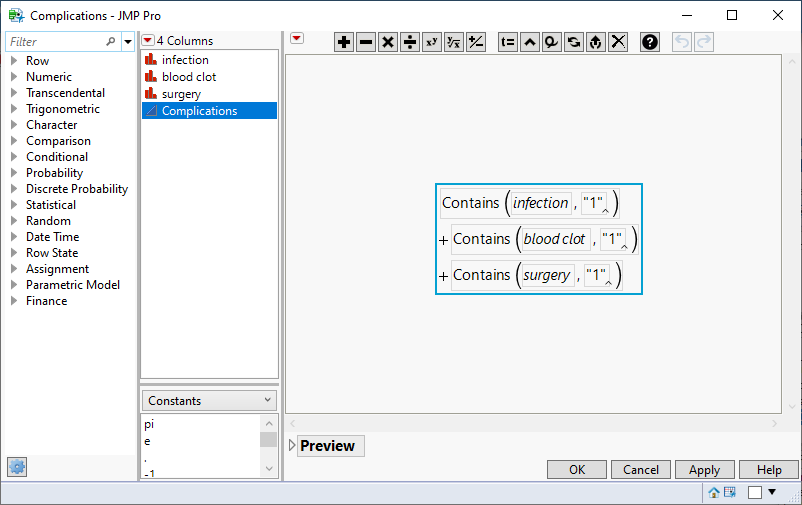802x505 pixels.
Task: Click the gear icon below the function list
Action: (x=17, y=467)
